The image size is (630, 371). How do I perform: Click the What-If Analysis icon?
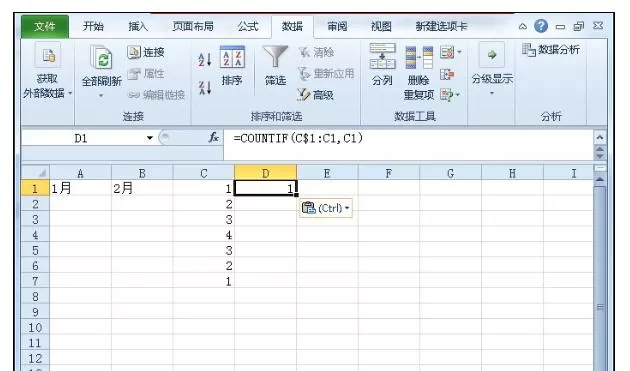[x=447, y=95]
